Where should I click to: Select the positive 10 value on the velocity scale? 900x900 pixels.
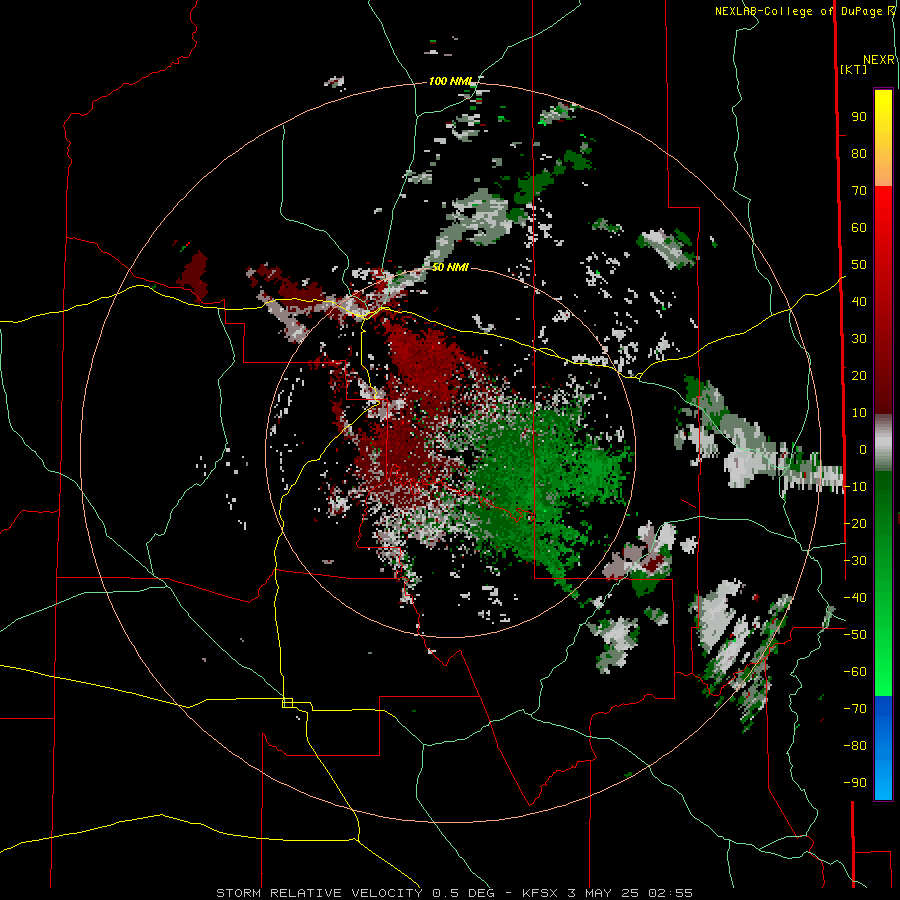coord(859,413)
